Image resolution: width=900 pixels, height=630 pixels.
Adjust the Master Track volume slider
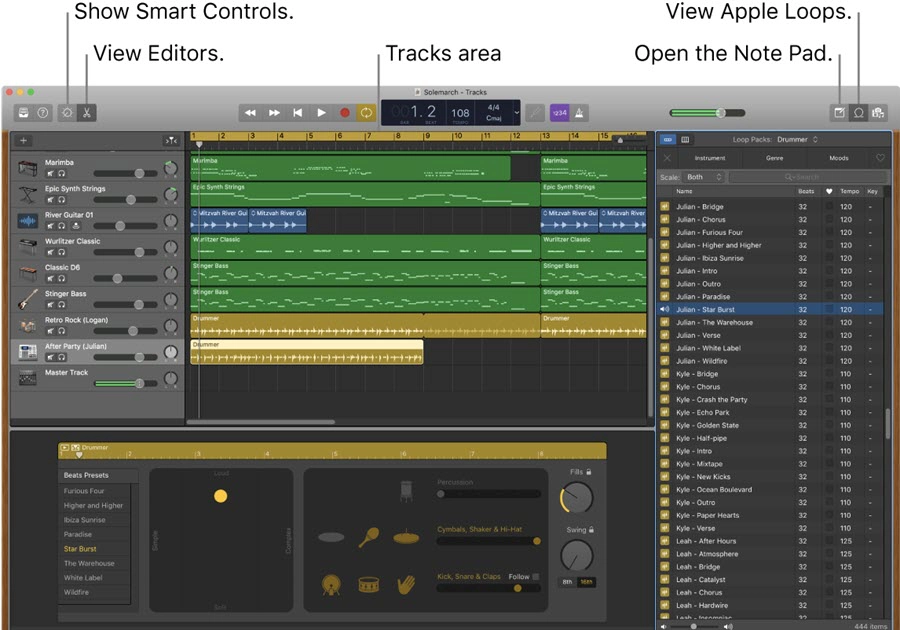126,383
